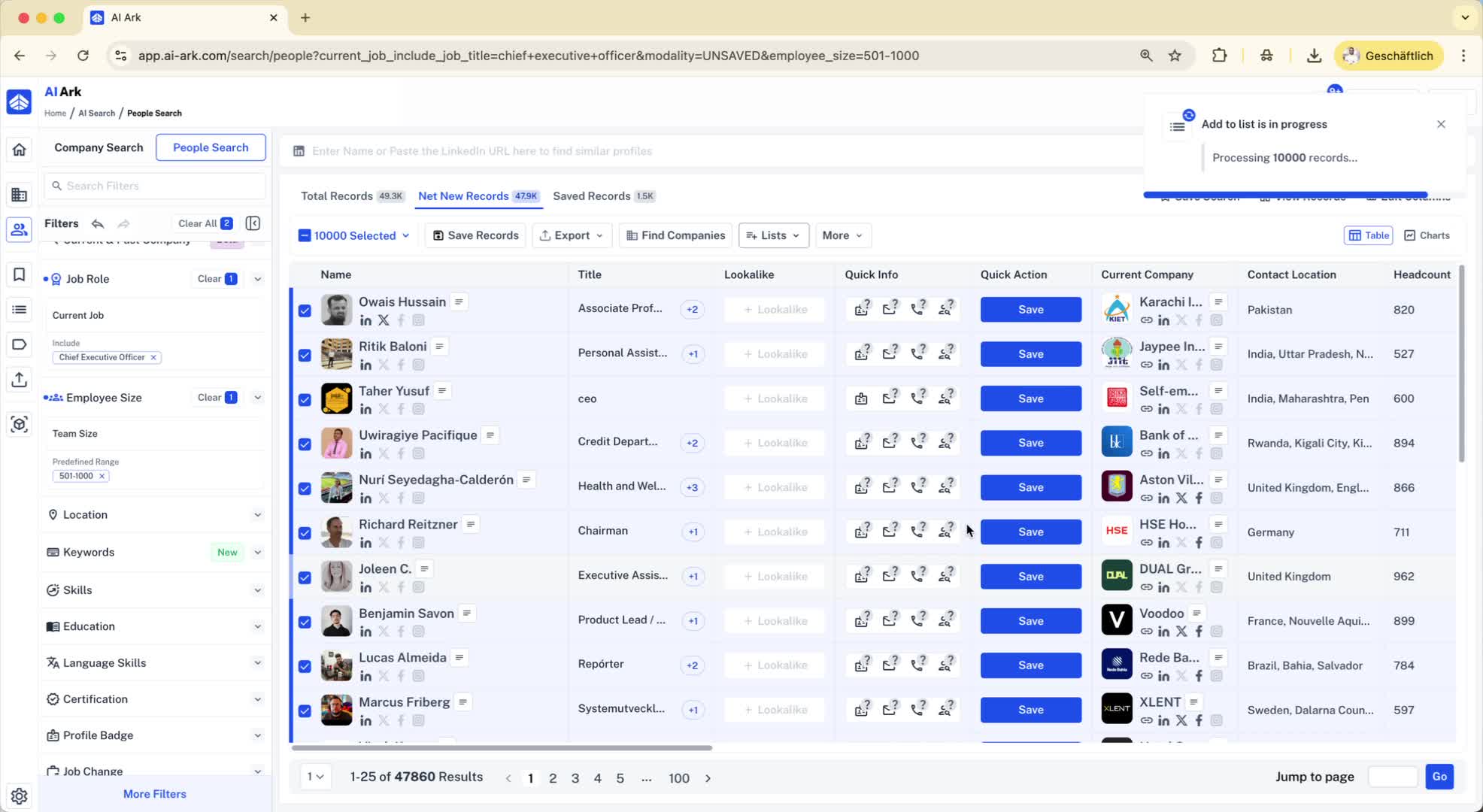Click collapse filters panel icon
Viewport: 1483px width, 812px height.
pyautogui.click(x=253, y=223)
